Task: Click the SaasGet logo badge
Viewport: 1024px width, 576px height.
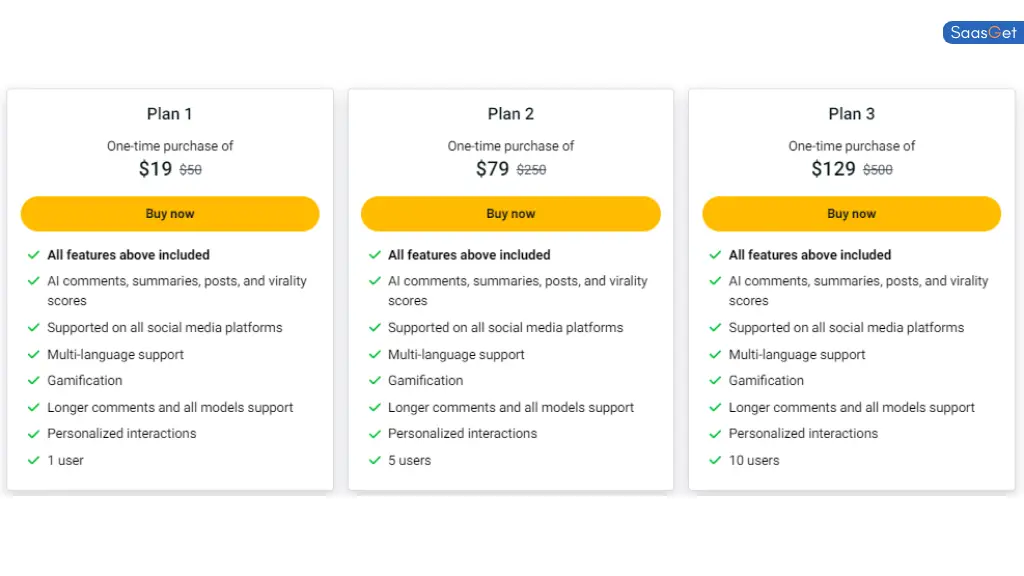Action: [x=983, y=33]
